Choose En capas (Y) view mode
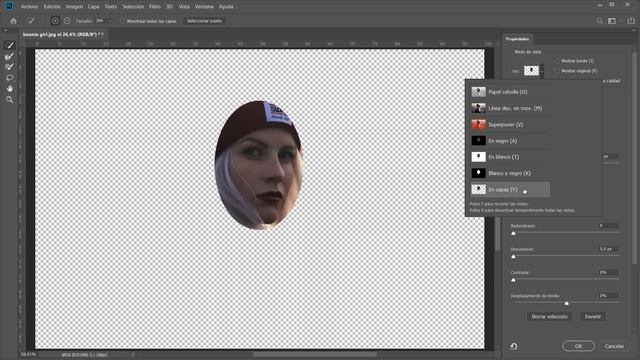The image size is (640, 360). click(x=509, y=189)
